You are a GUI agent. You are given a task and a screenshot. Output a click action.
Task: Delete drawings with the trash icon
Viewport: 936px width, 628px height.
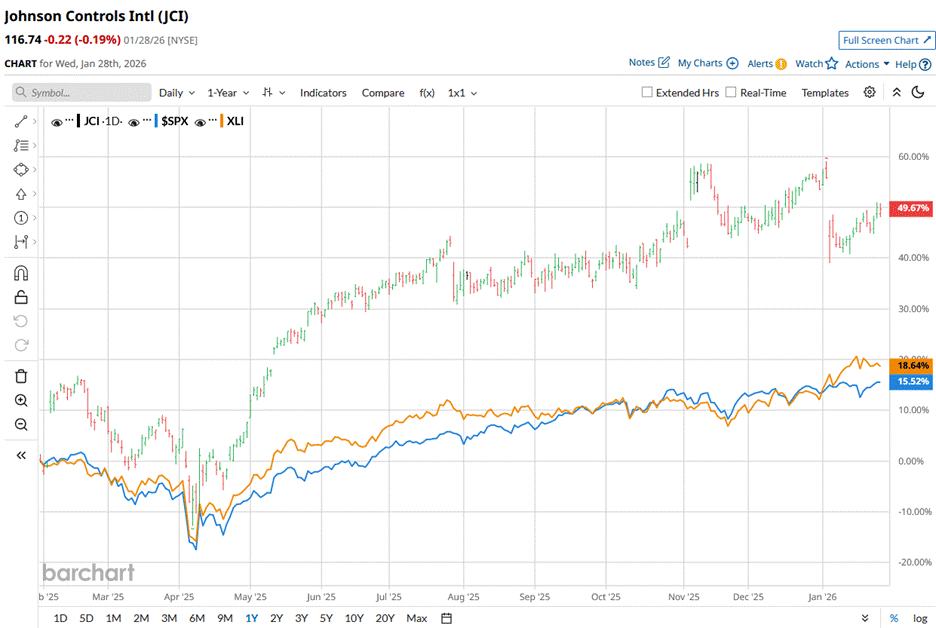(x=21, y=376)
